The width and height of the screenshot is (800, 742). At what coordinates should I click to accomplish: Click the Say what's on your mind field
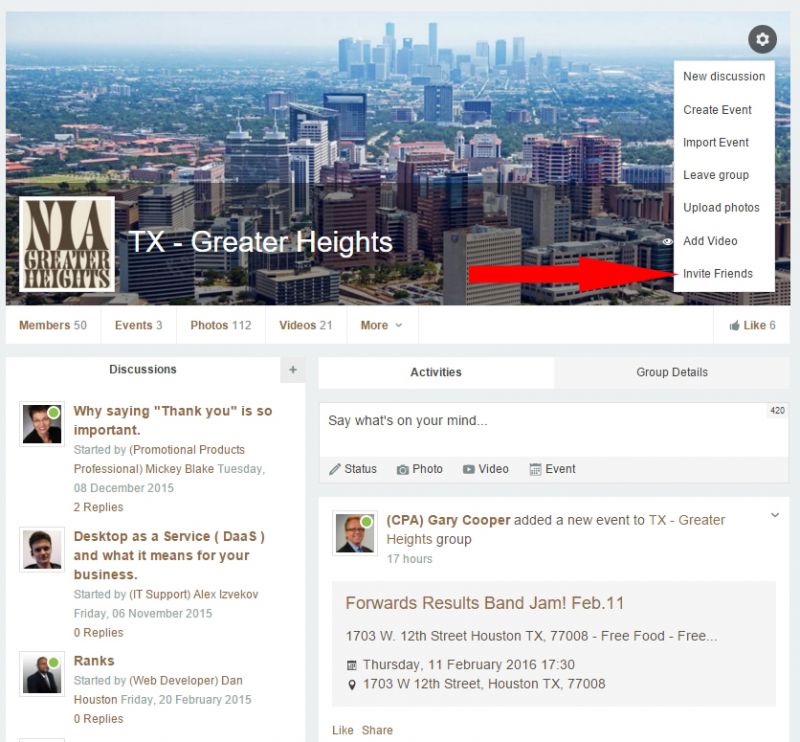(x=554, y=429)
